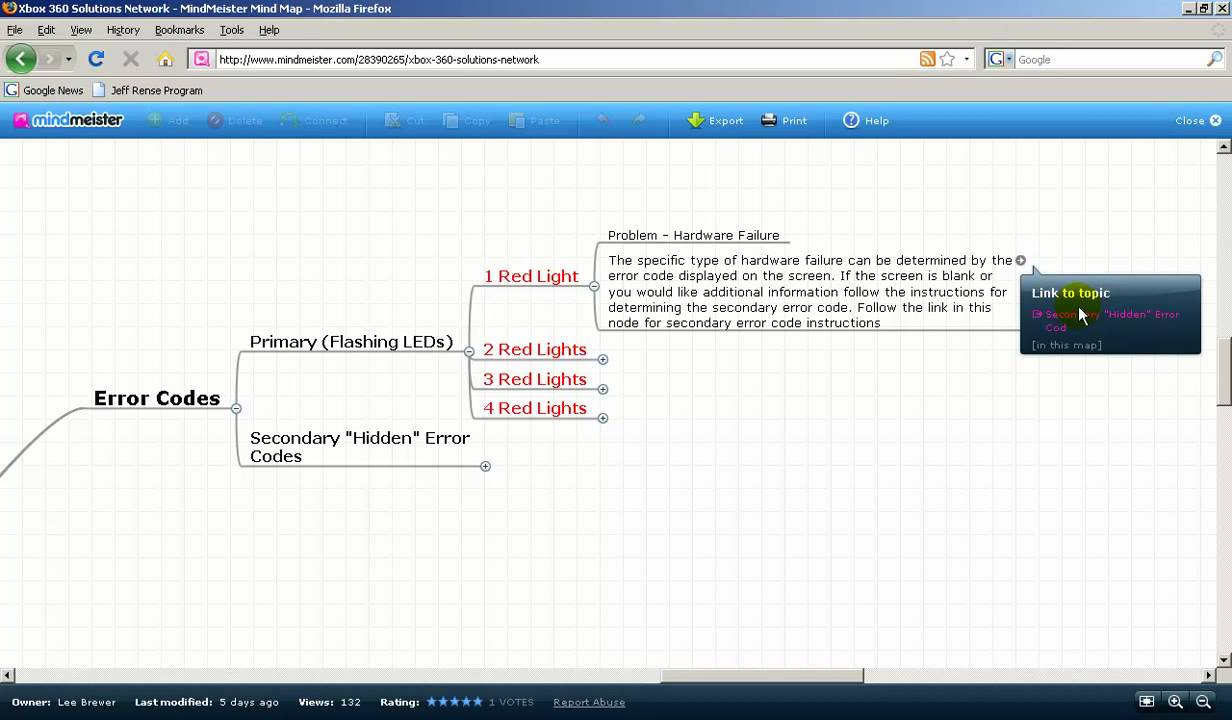Select the 3 Red Lights topic

click(535, 379)
